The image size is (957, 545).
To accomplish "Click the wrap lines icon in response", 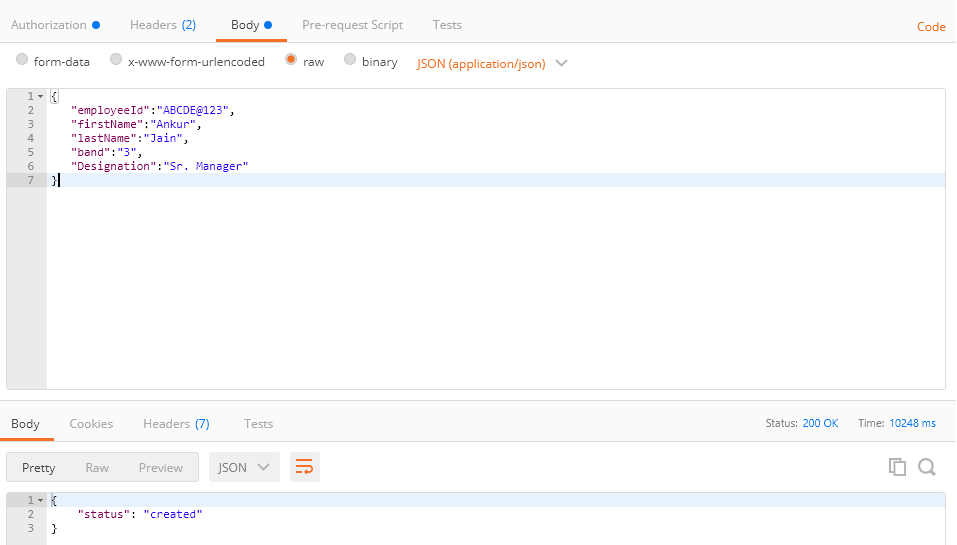I will [x=304, y=467].
